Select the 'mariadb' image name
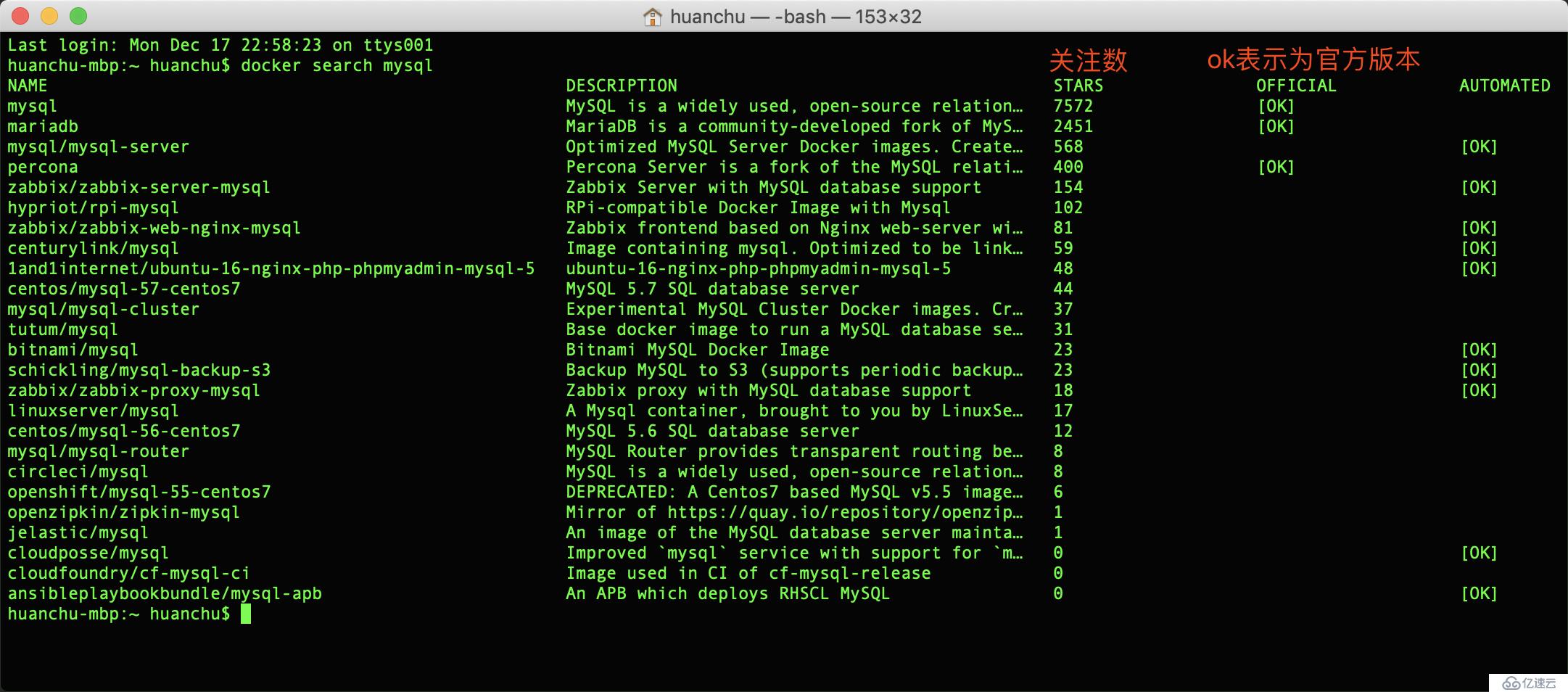Viewport: 1568px width, 692px height. pos(43,126)
